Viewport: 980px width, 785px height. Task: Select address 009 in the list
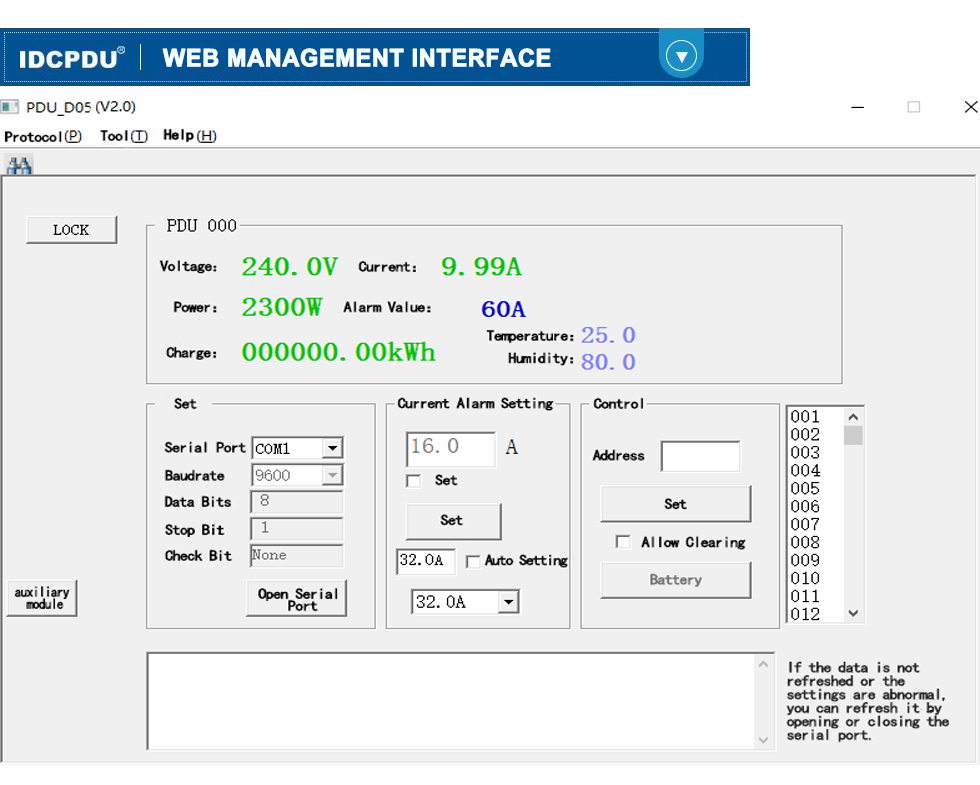pyautogui.click(x=805, y=560)
